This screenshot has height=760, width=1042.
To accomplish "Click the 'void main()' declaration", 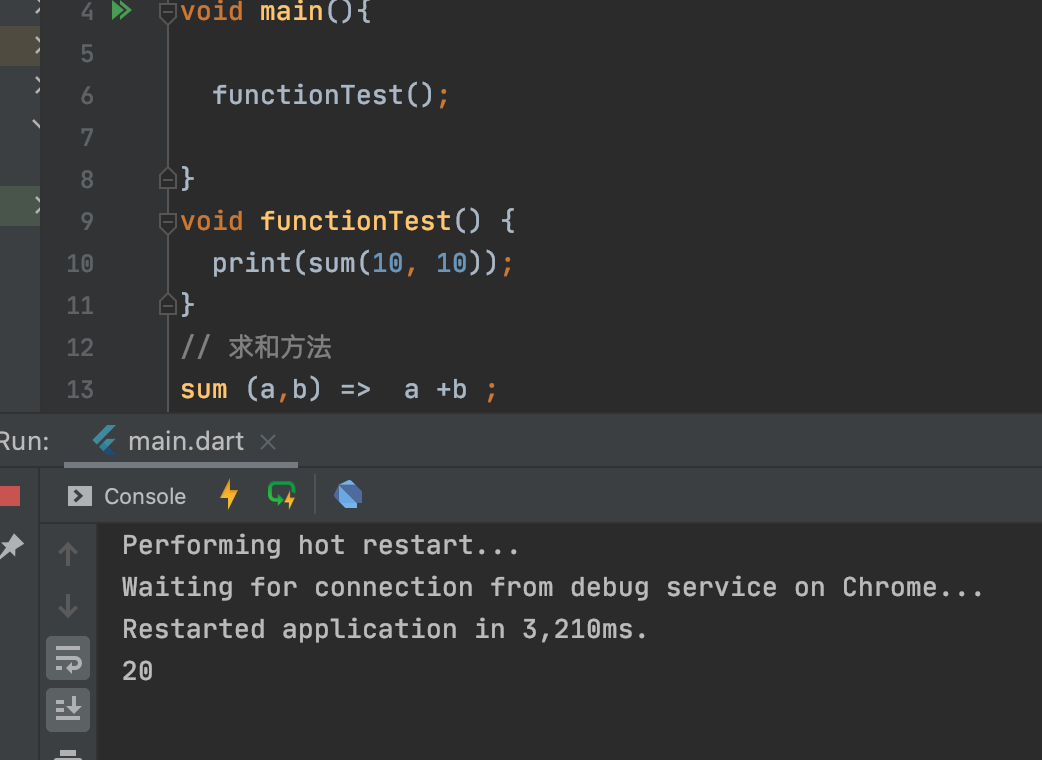I will [276, 11].
